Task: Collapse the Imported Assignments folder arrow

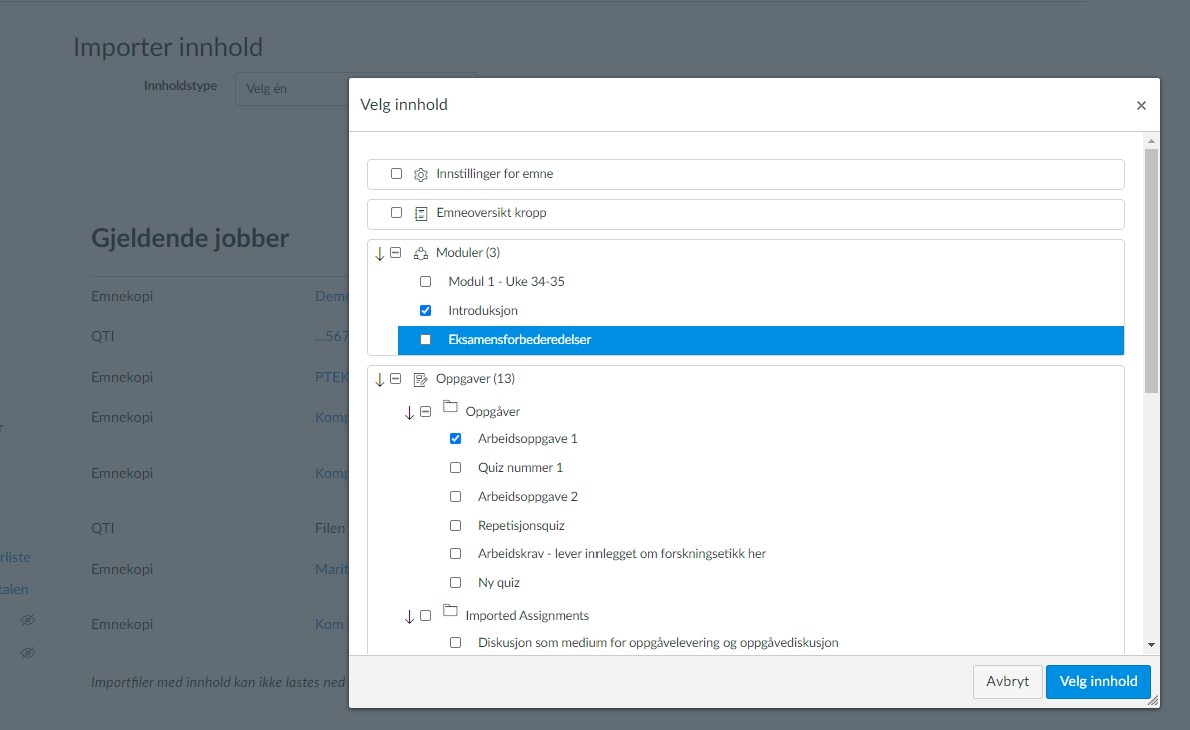Action: [409, 616]
